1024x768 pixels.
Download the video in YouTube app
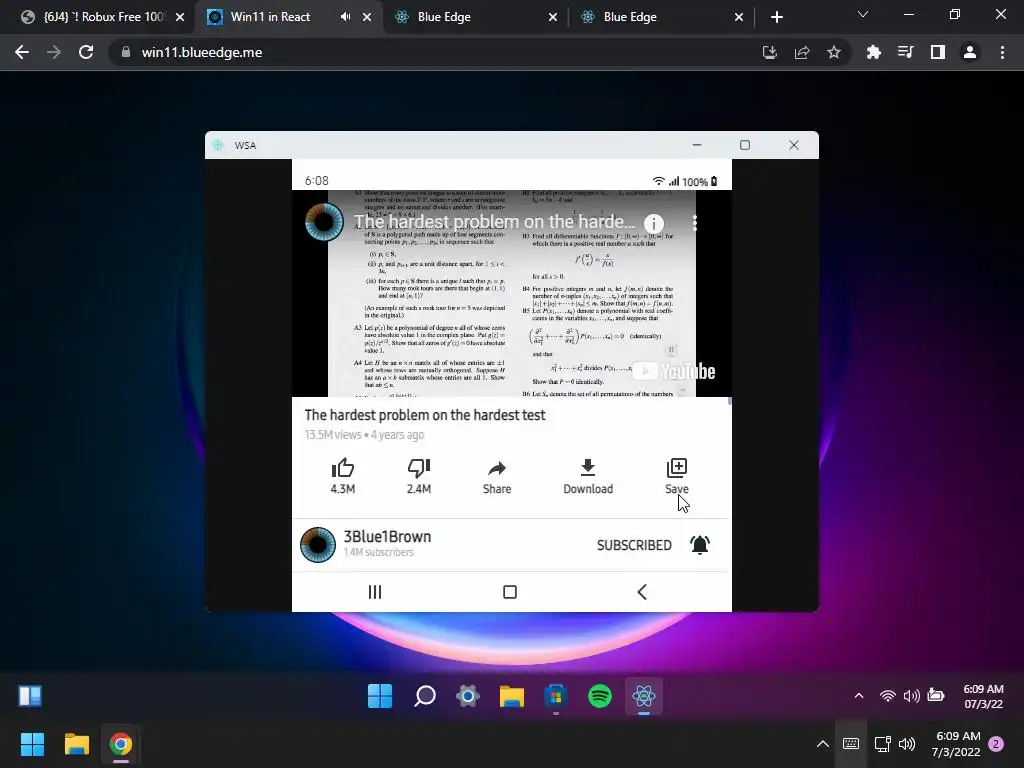pyautogui.click(x=588, y=476)
